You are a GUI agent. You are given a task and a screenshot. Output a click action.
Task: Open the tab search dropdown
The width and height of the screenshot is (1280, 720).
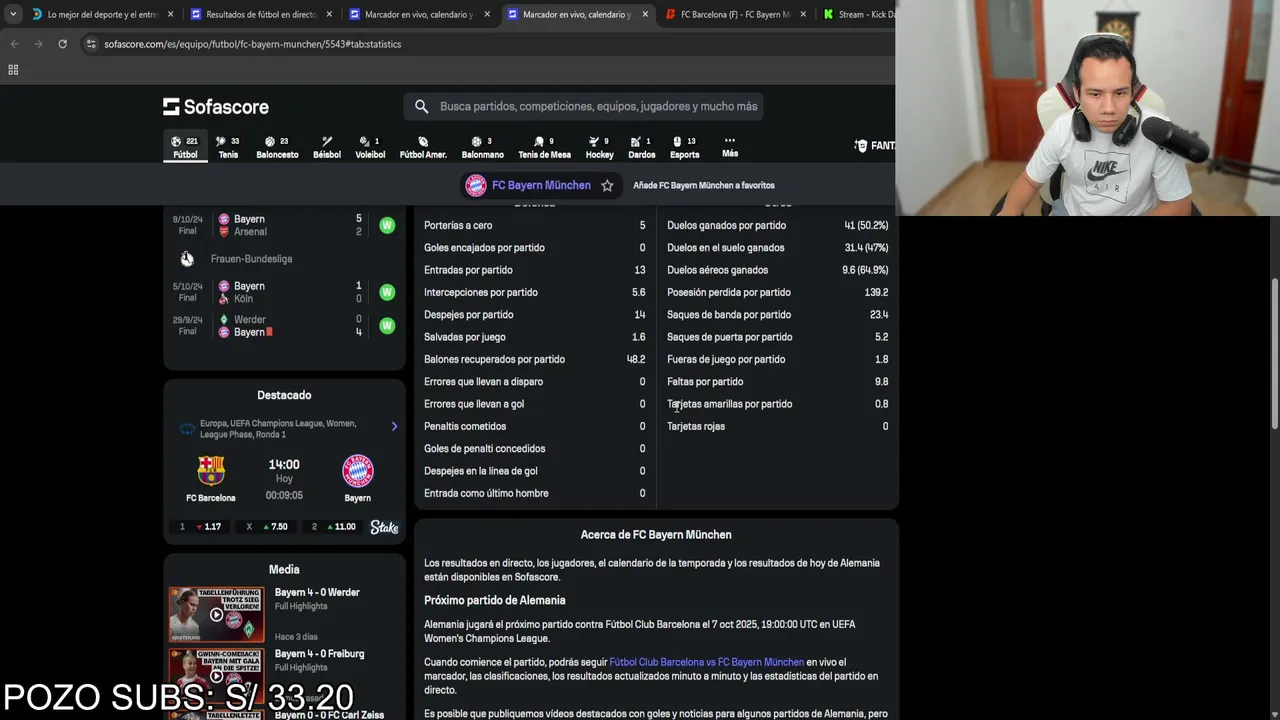click(12, 14)
